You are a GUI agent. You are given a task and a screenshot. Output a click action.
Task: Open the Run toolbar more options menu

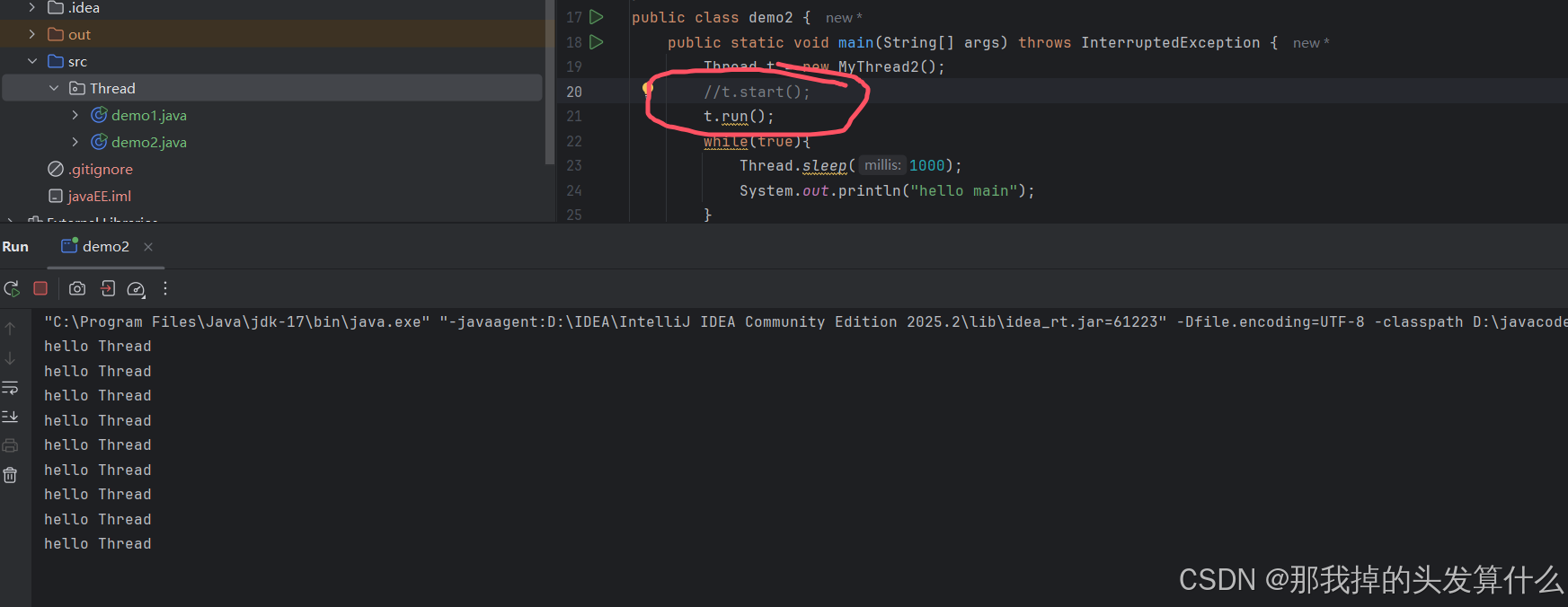click(164, 288)
